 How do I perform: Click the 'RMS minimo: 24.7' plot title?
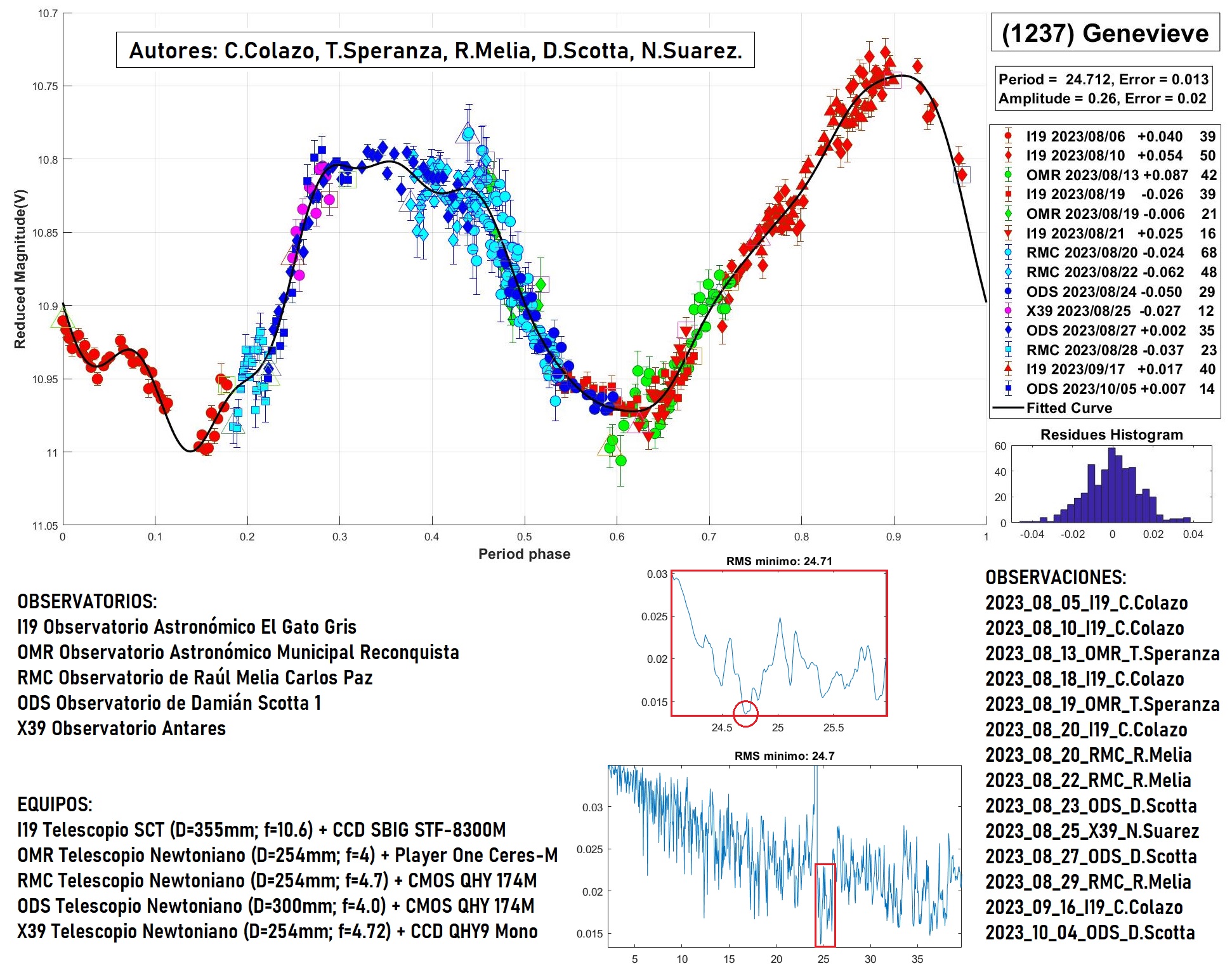tap(784, 756)
